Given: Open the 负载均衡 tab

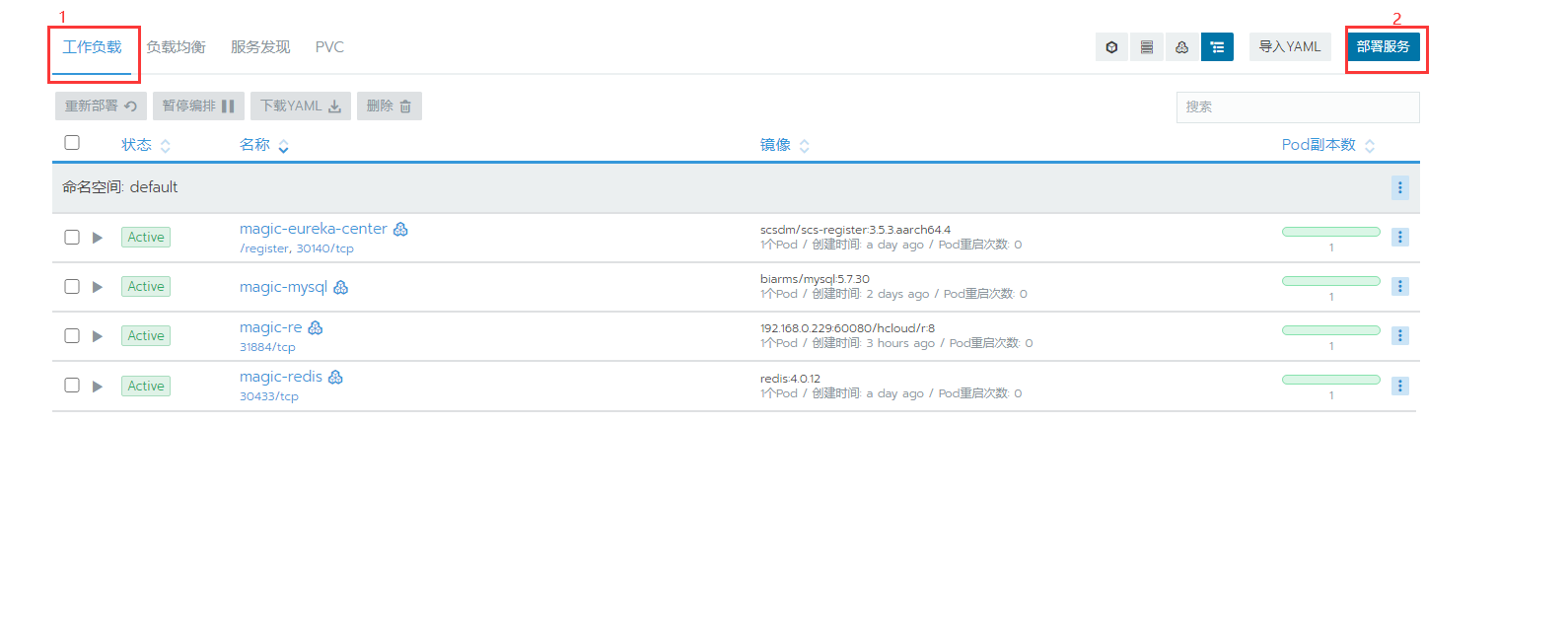Looking at the screenshot, I should pyautogui.click(x=176, y=47).
